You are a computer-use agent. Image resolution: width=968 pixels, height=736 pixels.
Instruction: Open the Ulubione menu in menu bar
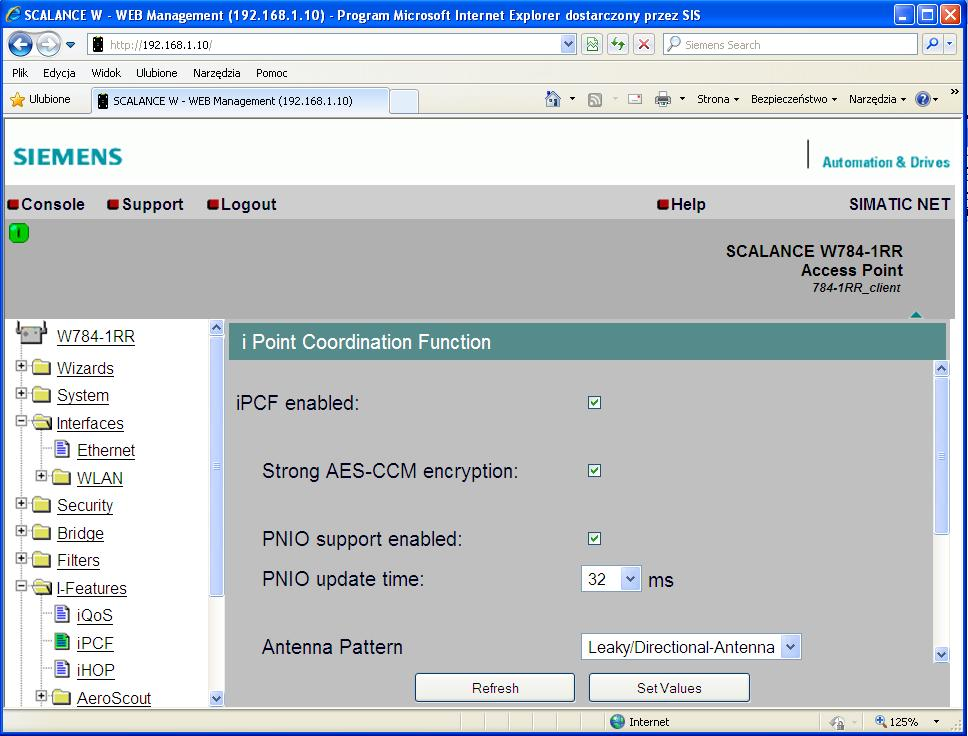(x=156, y=73)
